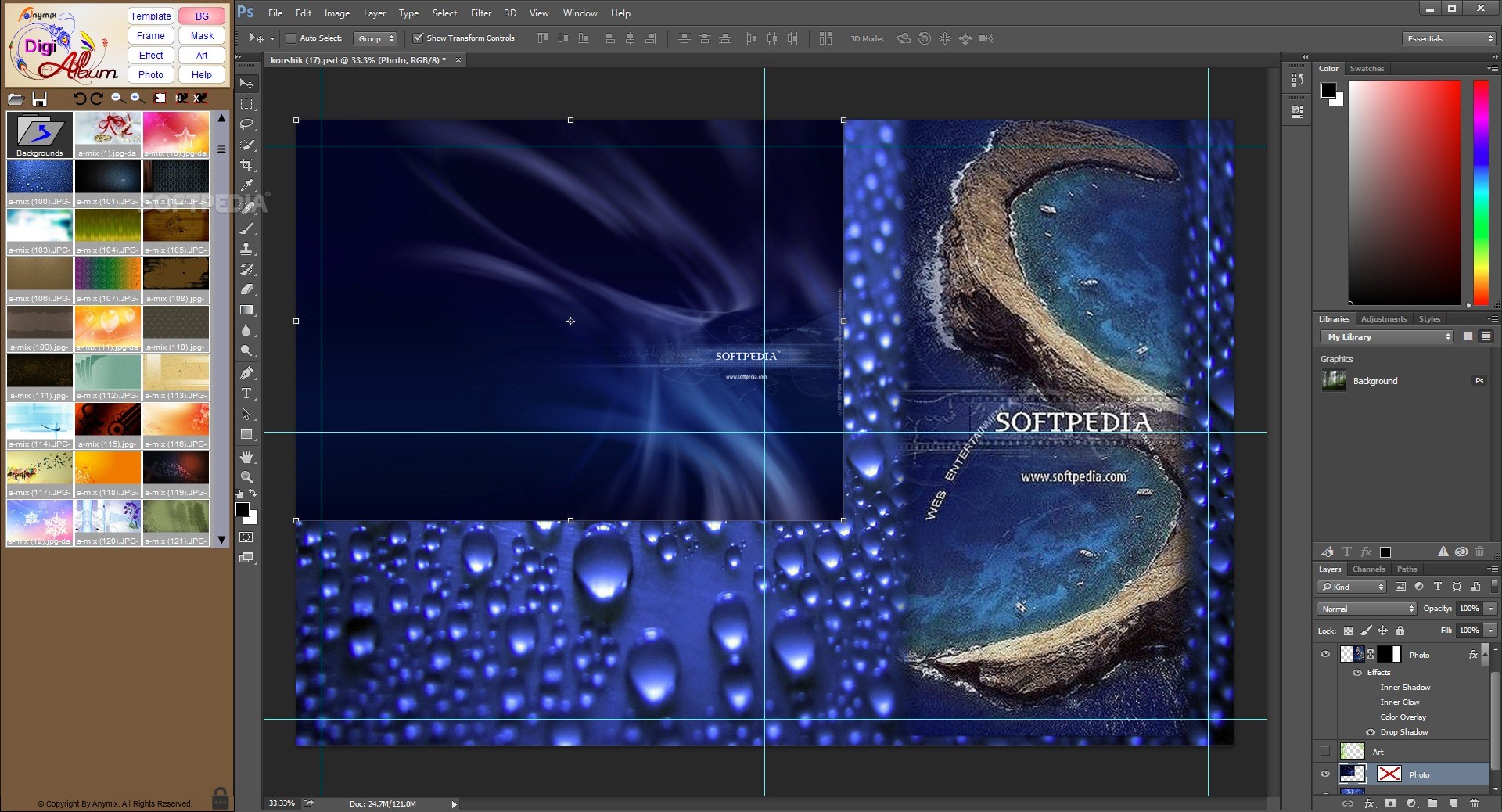Uncheck Show Transform Controls
The height and width of the screenshot is (812, 1502).
(419, 38)
